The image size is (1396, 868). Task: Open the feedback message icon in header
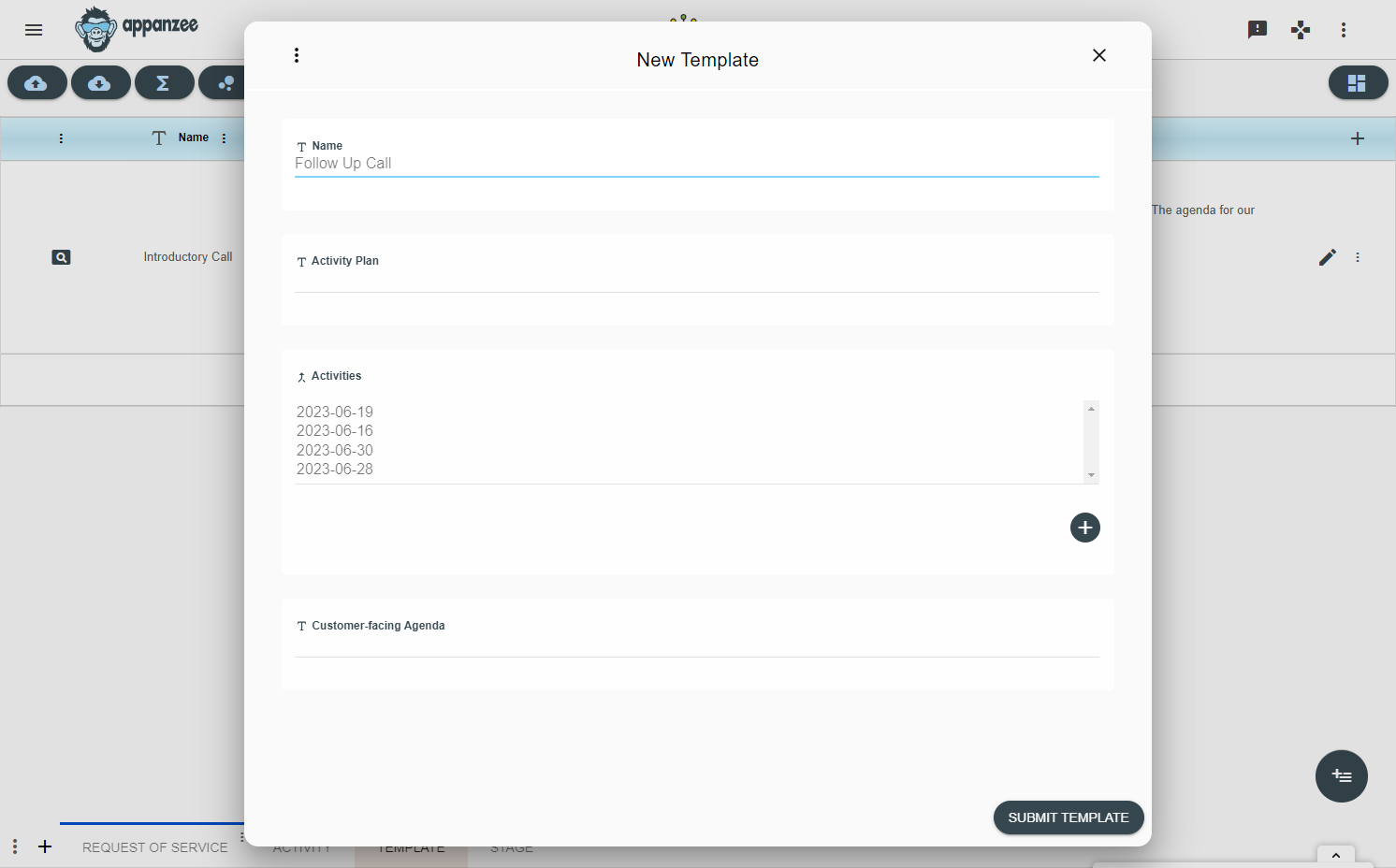[x=1258, y=30]
